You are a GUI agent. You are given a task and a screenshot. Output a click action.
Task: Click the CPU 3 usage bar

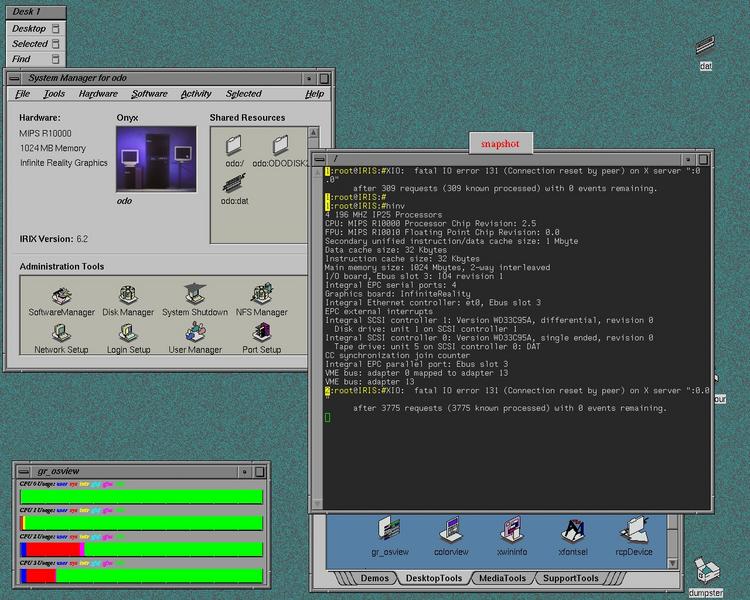(142, 575)
